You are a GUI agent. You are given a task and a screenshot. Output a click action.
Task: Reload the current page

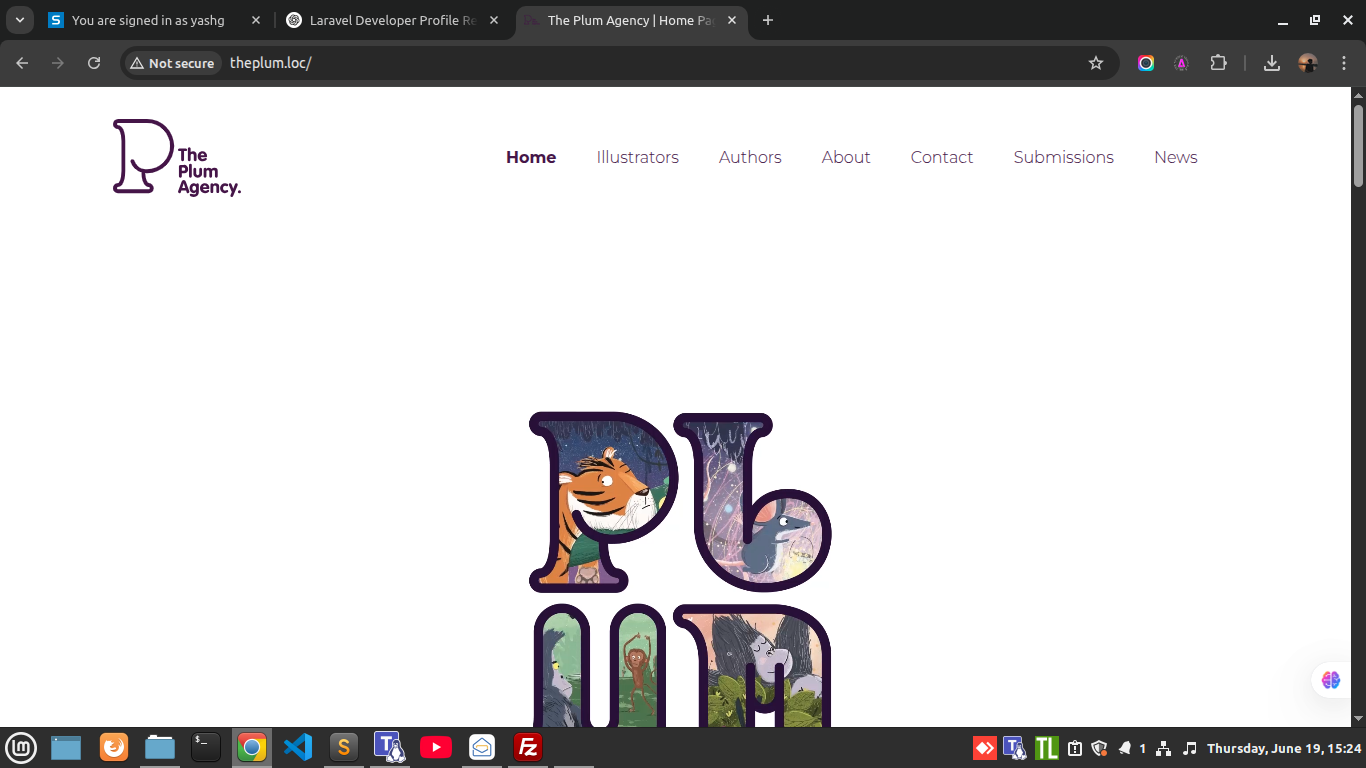point(94,63)
